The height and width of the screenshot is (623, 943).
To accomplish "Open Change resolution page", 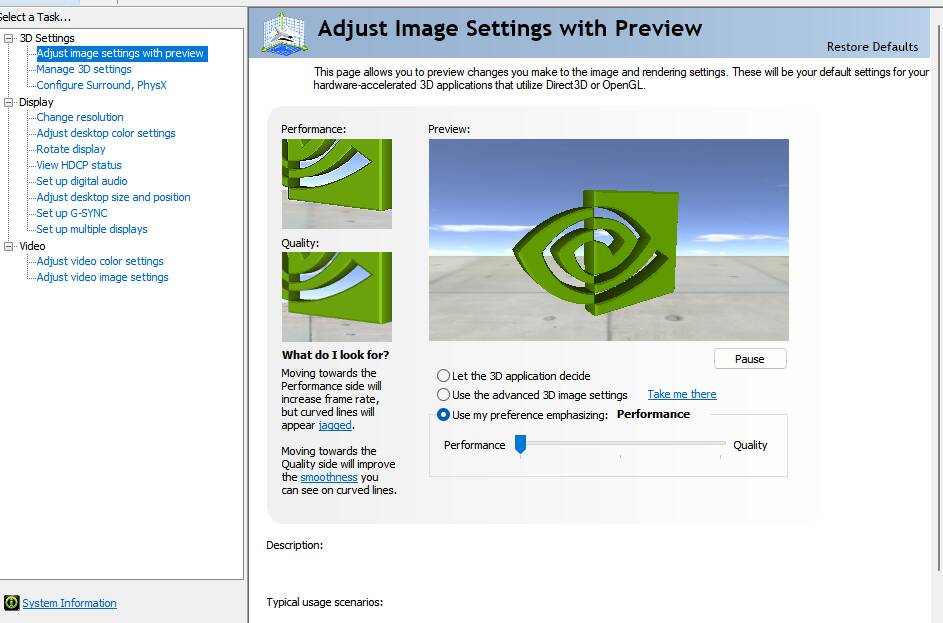I will click(80, 118).
